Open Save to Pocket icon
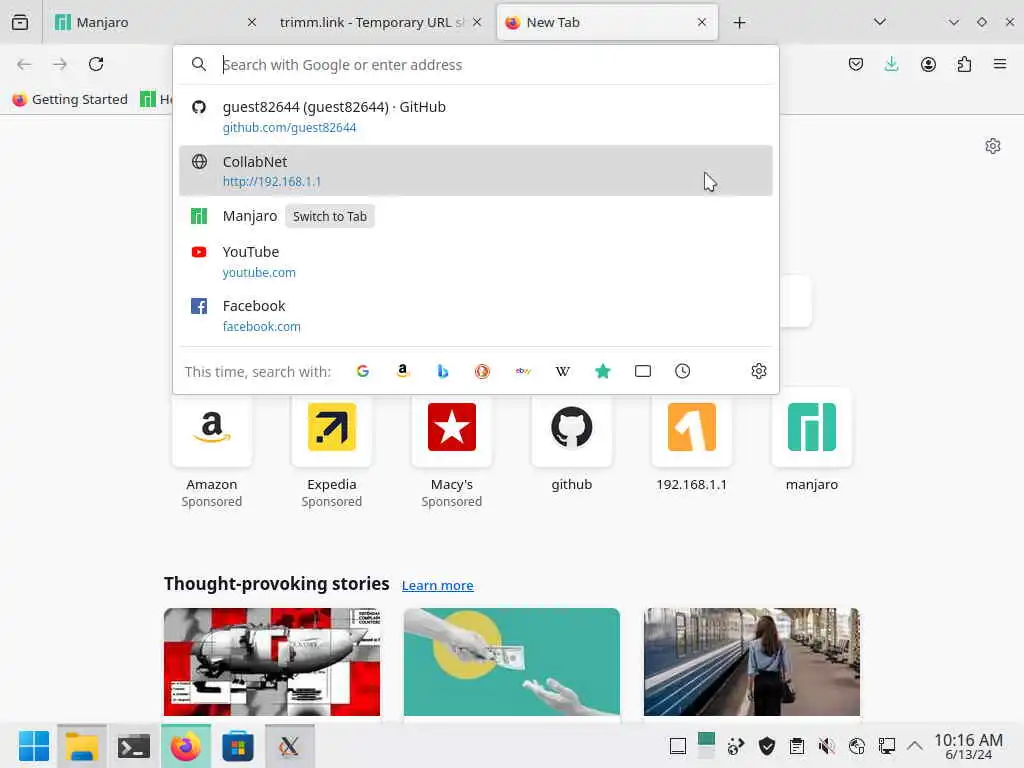 click(856, 64)
